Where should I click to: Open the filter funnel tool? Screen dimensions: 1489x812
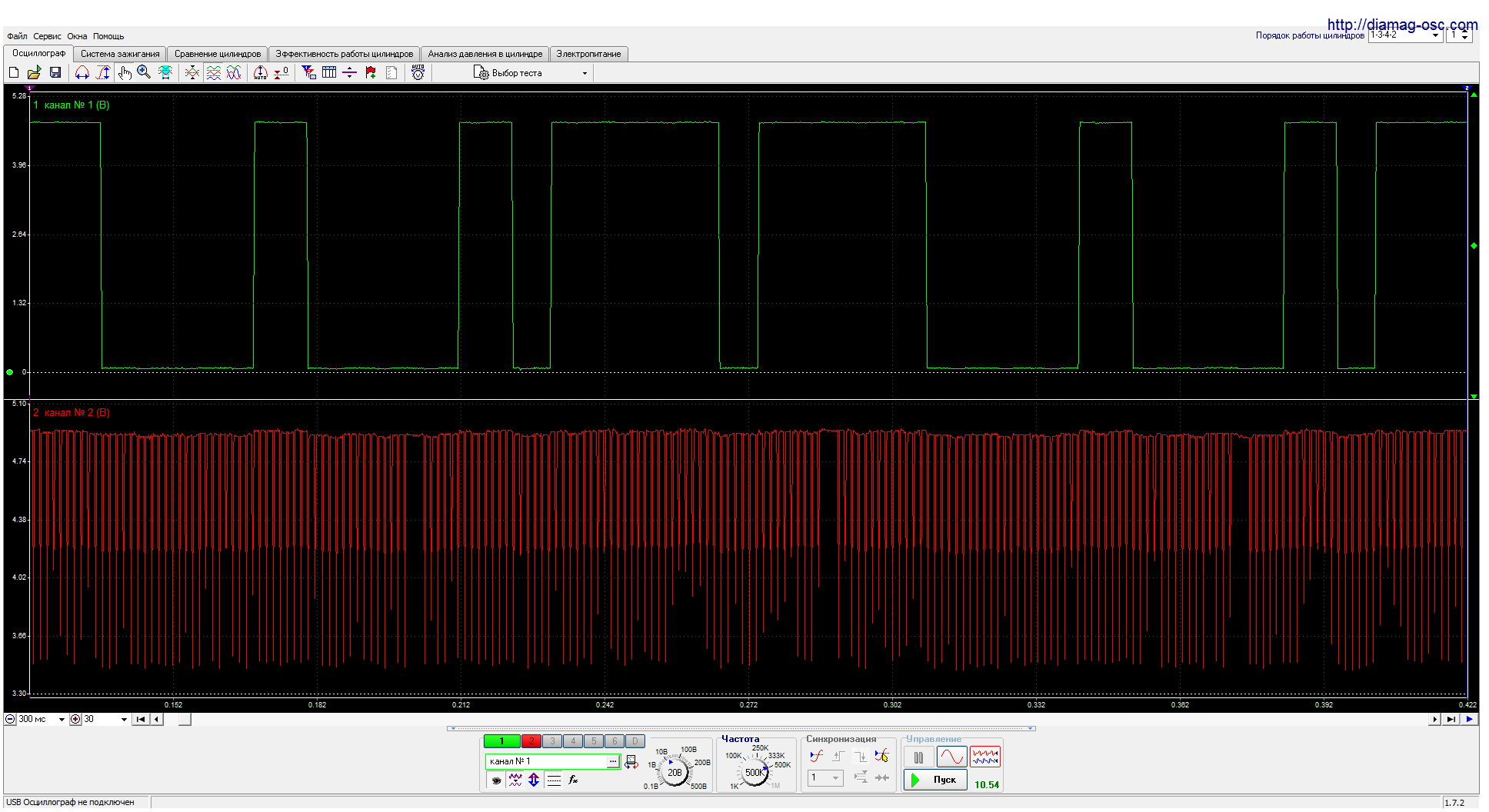[309, 72]
